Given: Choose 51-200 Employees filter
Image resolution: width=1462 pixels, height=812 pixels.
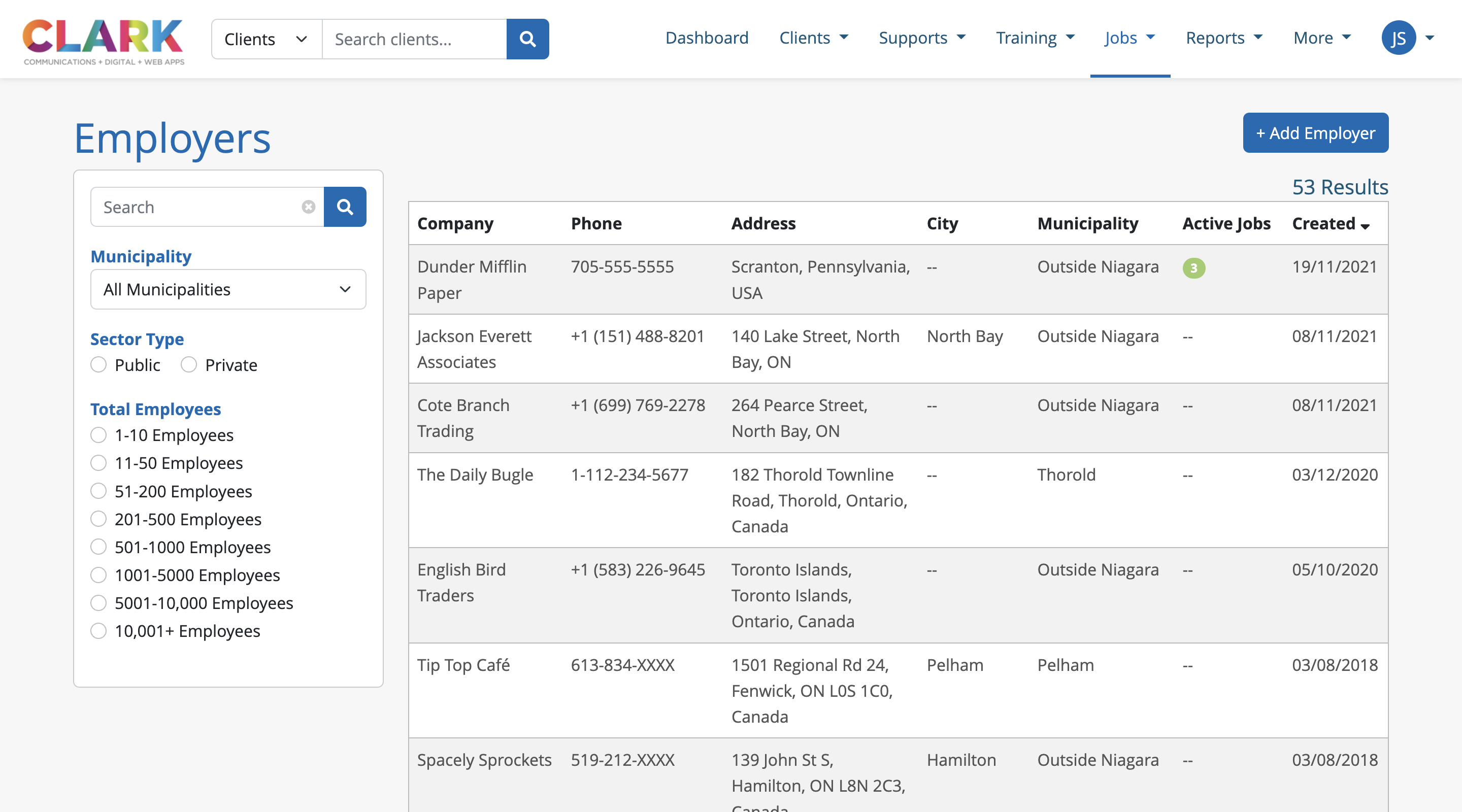Looking at the screenshot, I should tap(99, 491).
